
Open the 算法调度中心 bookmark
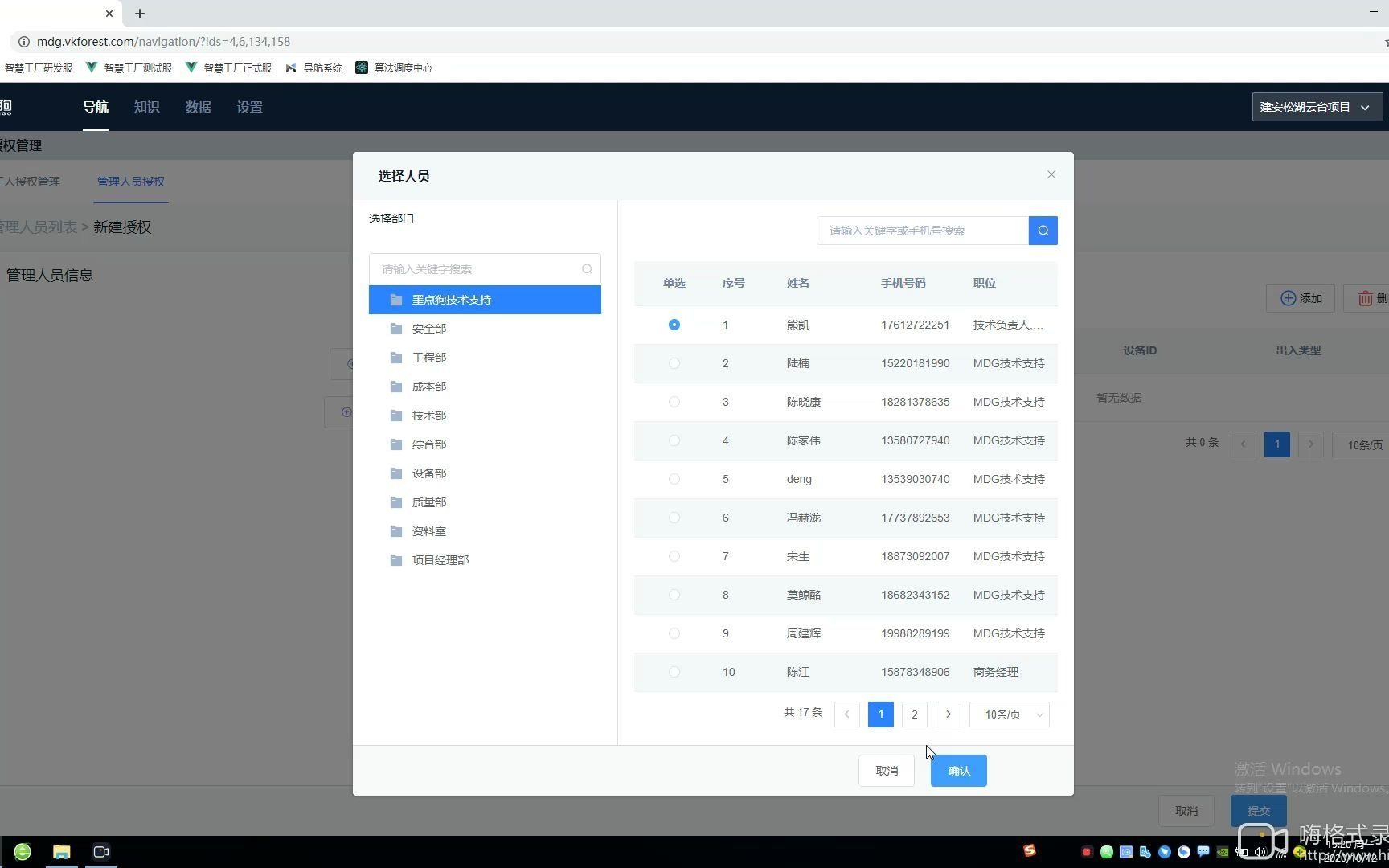pyautogui.click(x=395, y=68)
